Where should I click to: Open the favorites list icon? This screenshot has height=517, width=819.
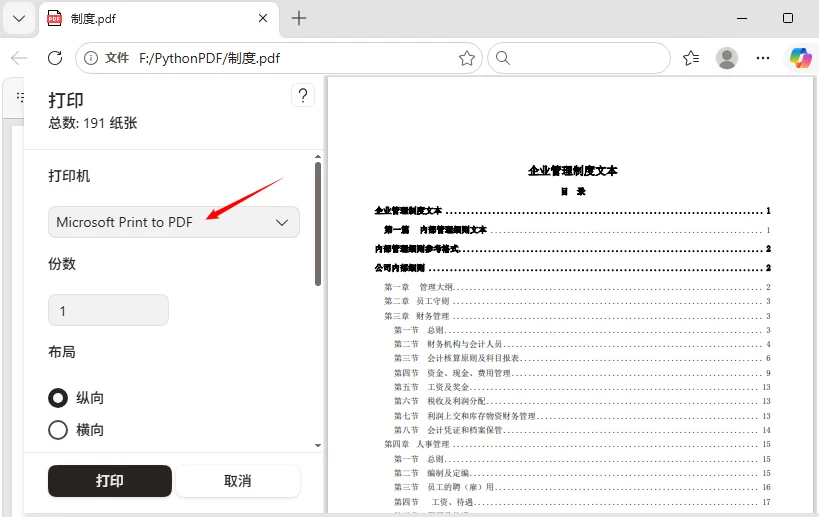(691, 58)
